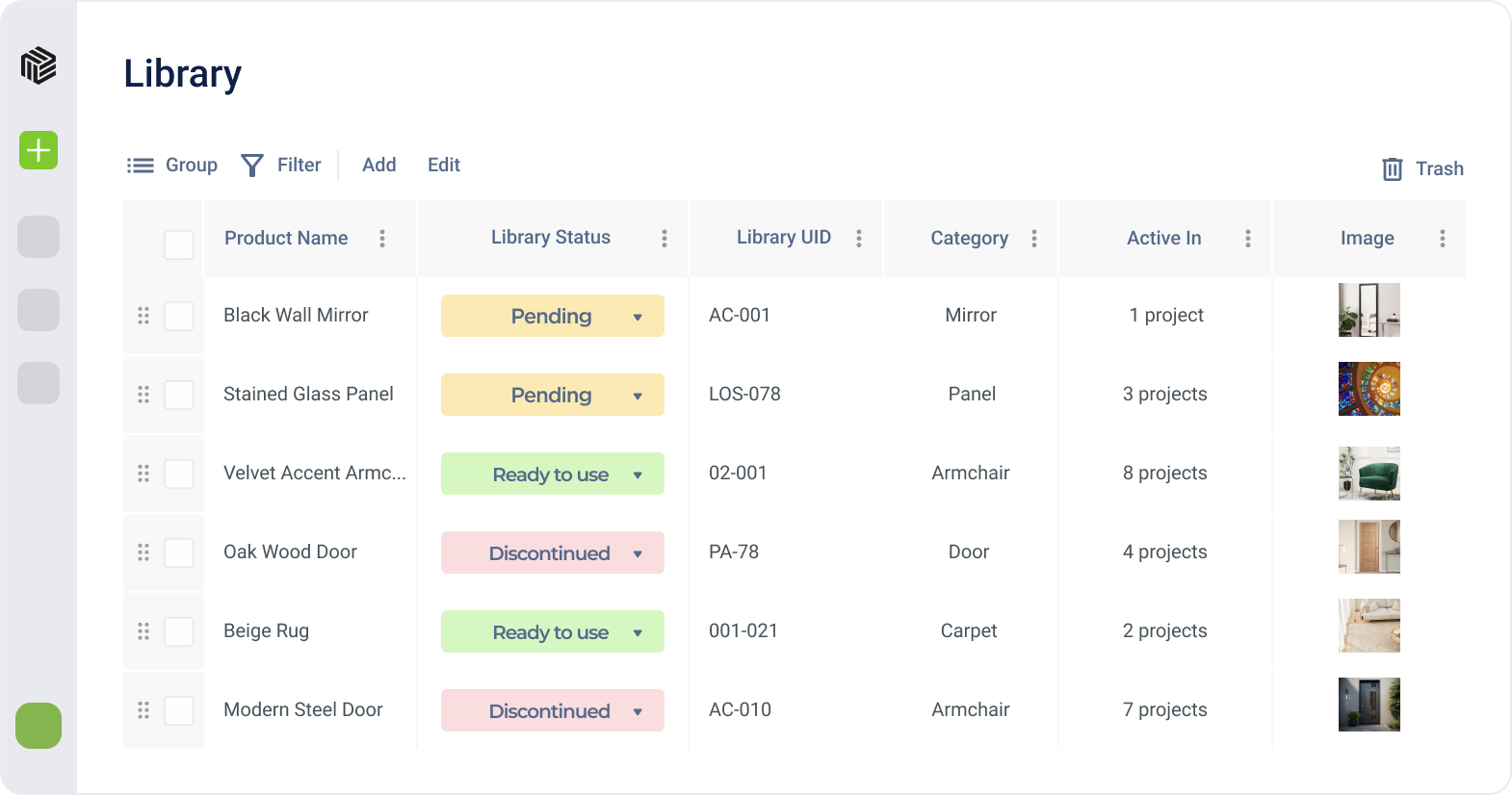Image resolution: width=1512 pixels, height=795 pixels.
Task: Toggle the select-all checkbox in header
Action: coord(179,244)
